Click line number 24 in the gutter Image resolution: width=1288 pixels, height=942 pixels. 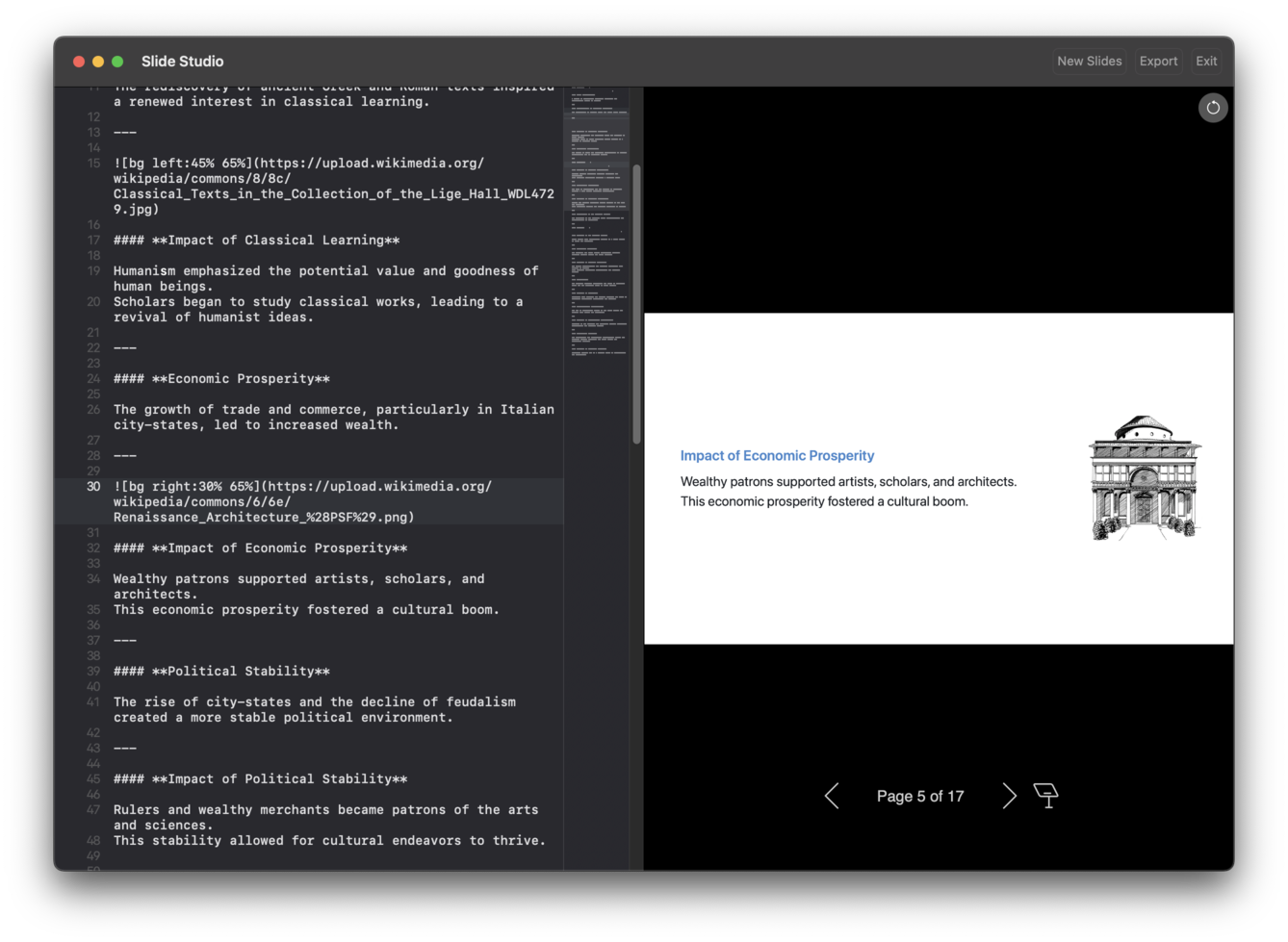click(x=93, y=378)
